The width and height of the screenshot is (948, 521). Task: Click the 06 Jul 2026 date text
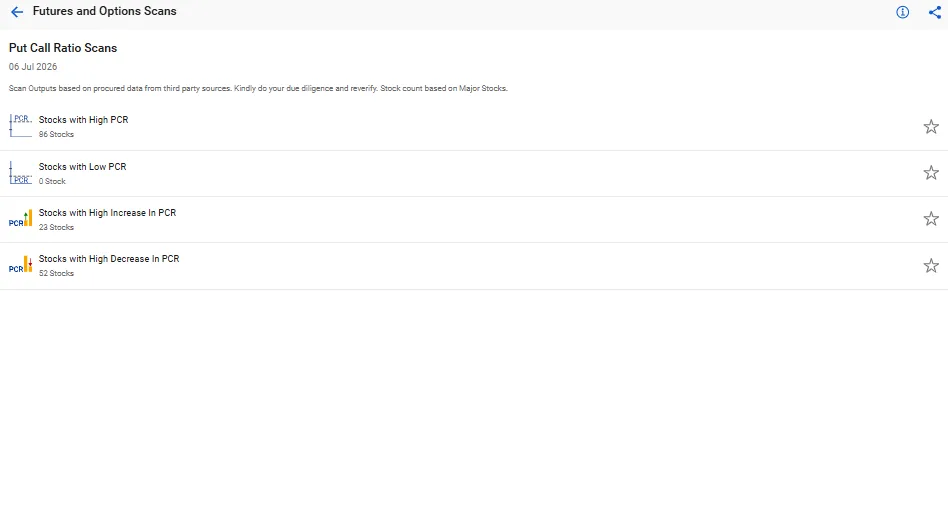33,66
